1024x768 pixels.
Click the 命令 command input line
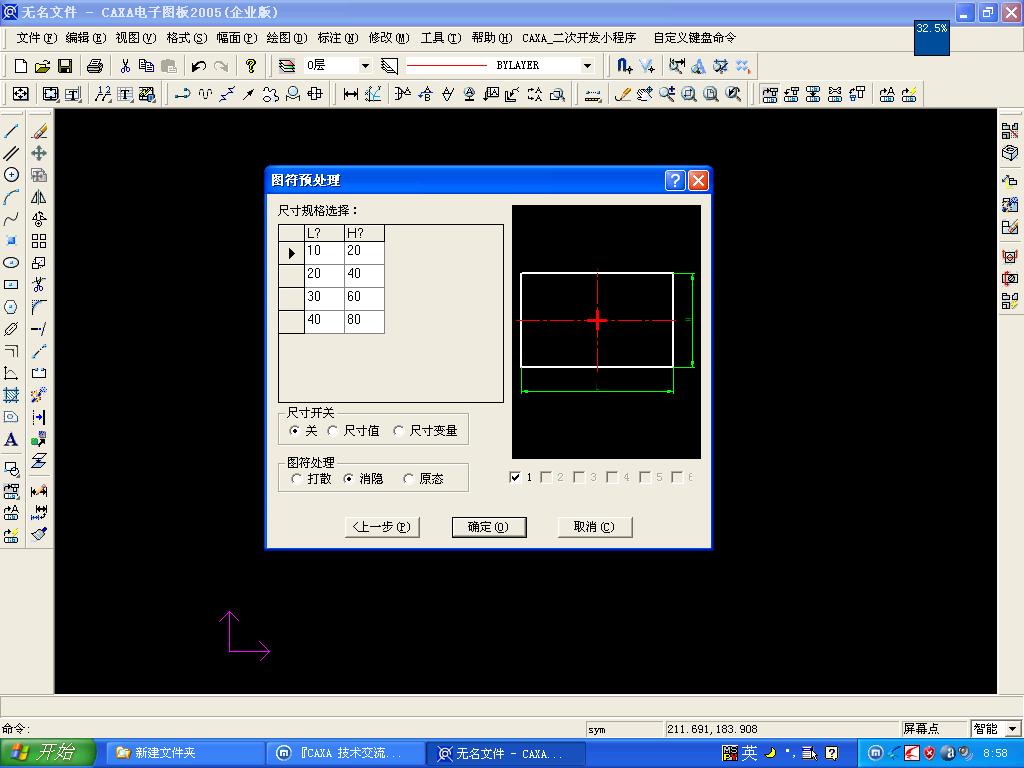[x=292, y=729]
